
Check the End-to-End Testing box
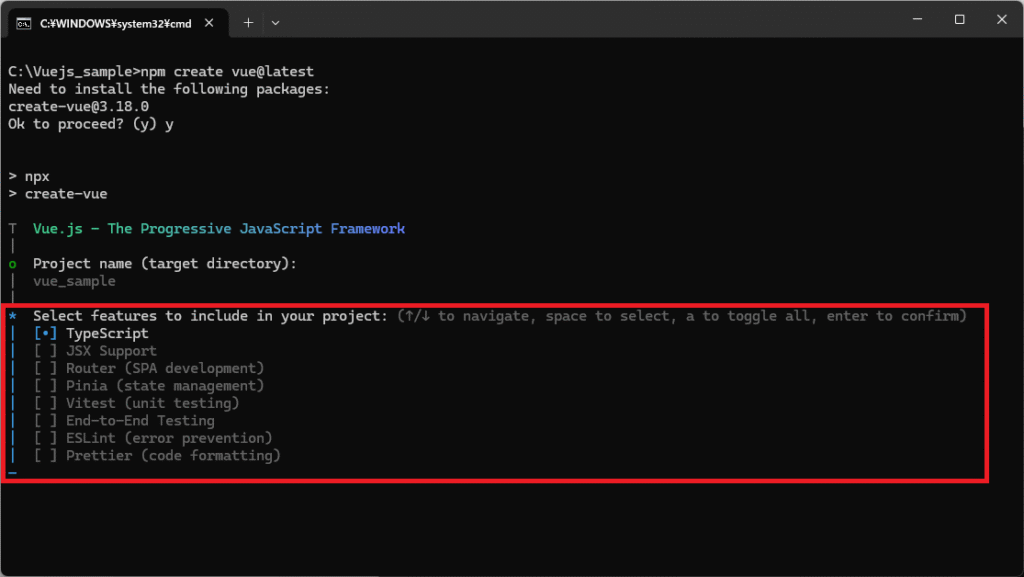point(46,421)
